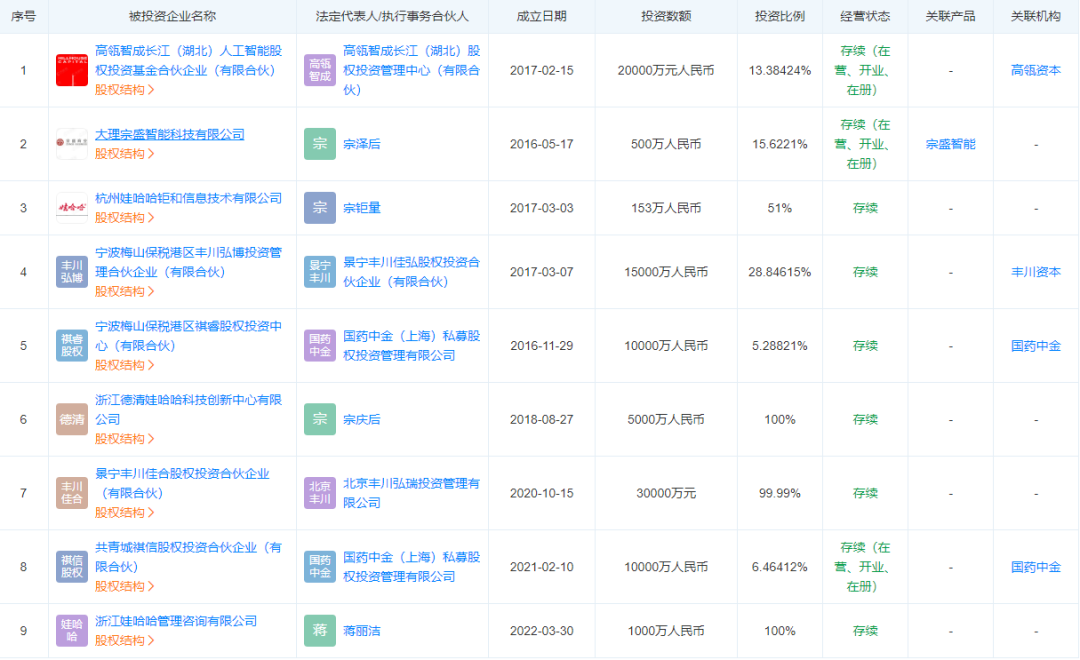Viewport: 1080px width, 660px height.
Task: Click the 成立日期 column header
Action: [x=541, y=16]
